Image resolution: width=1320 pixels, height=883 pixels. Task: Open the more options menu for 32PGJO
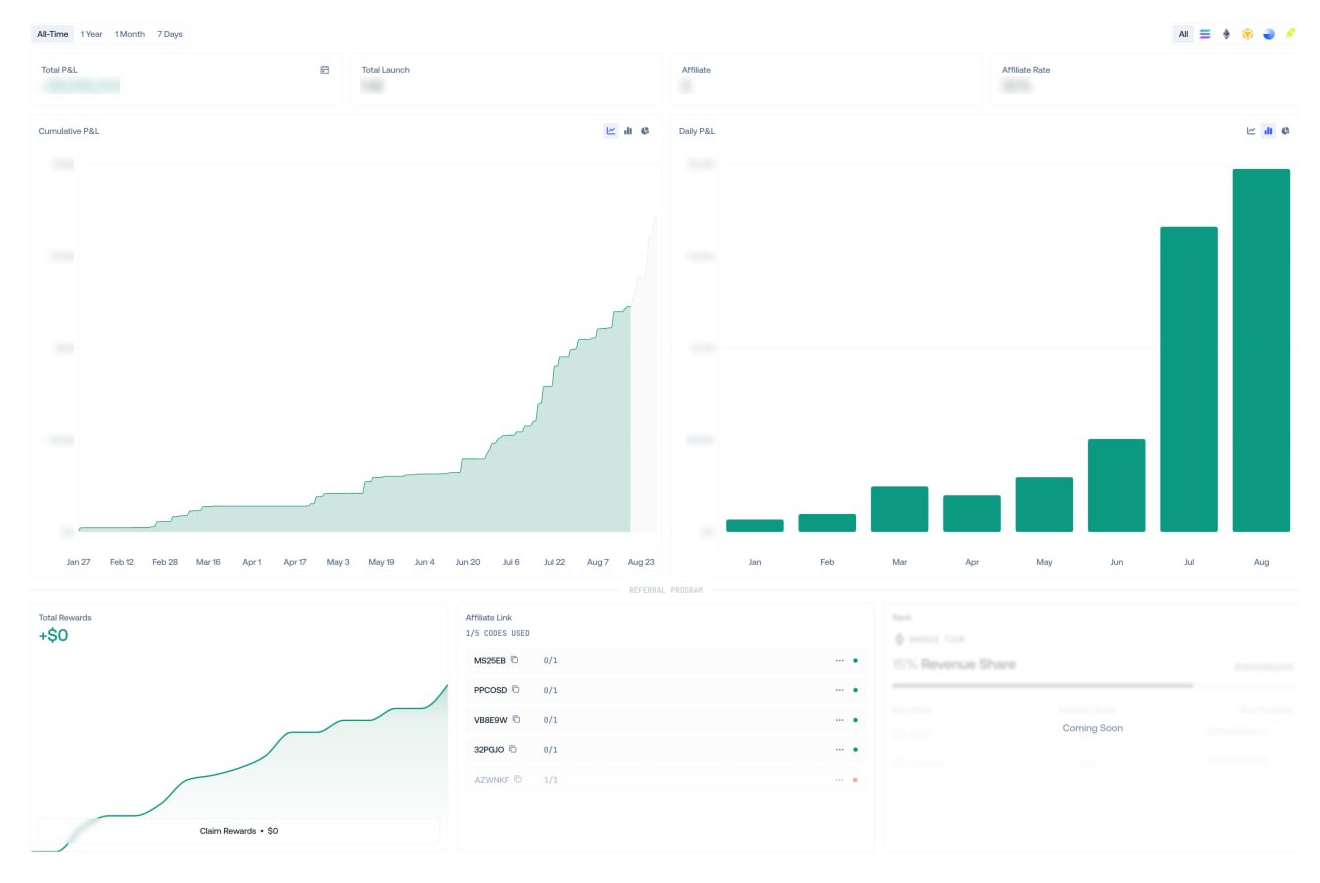pyautogui.click(x=839, y=749)
